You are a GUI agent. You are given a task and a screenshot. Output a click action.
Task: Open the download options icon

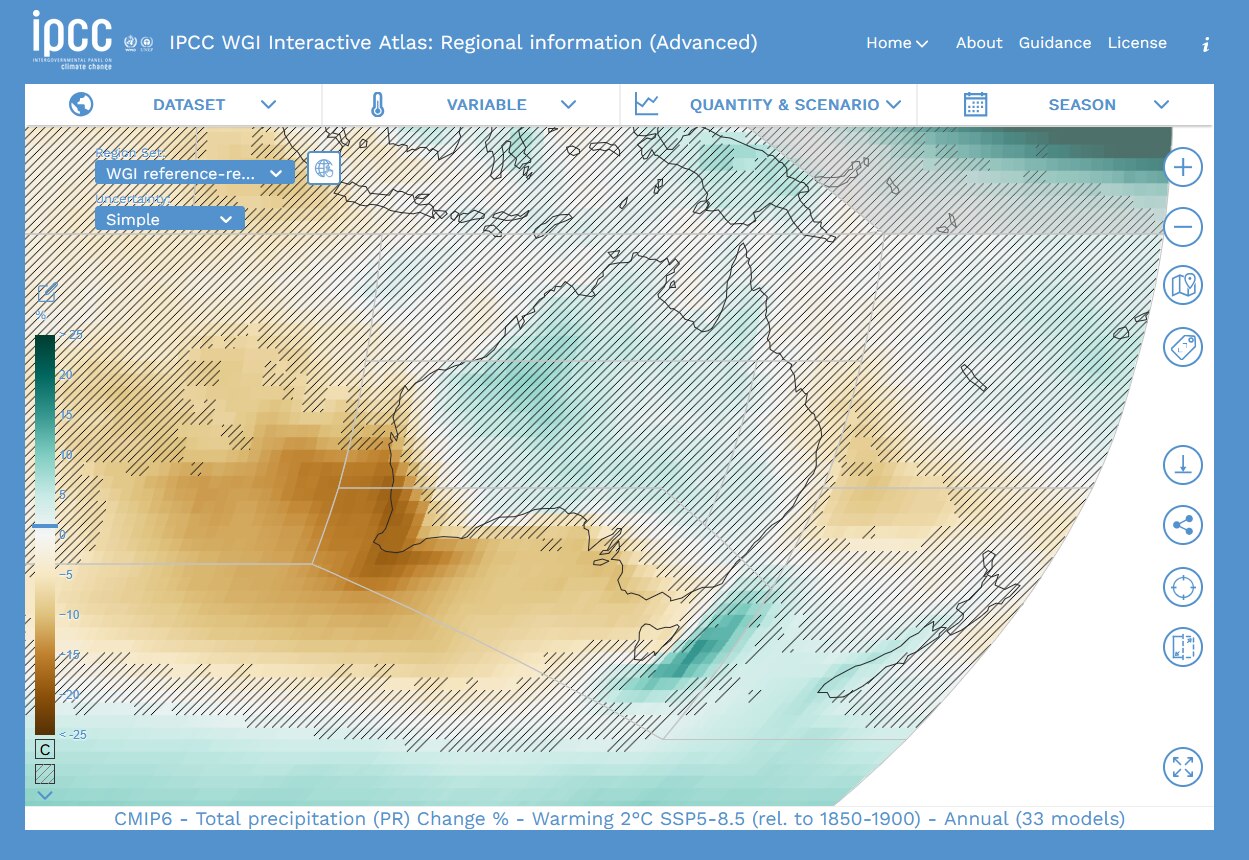[x=1182, y=464]
